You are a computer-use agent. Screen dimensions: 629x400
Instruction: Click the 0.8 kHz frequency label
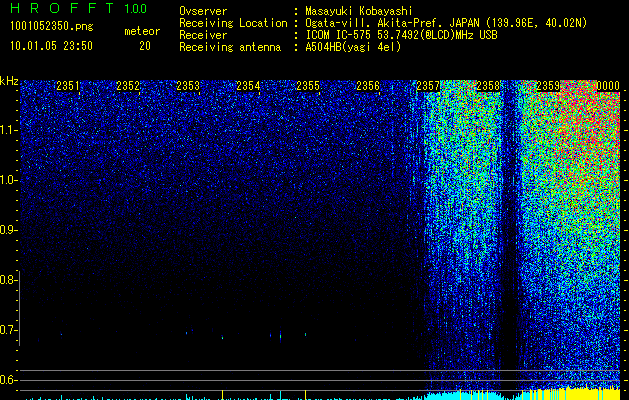(7, 280)
